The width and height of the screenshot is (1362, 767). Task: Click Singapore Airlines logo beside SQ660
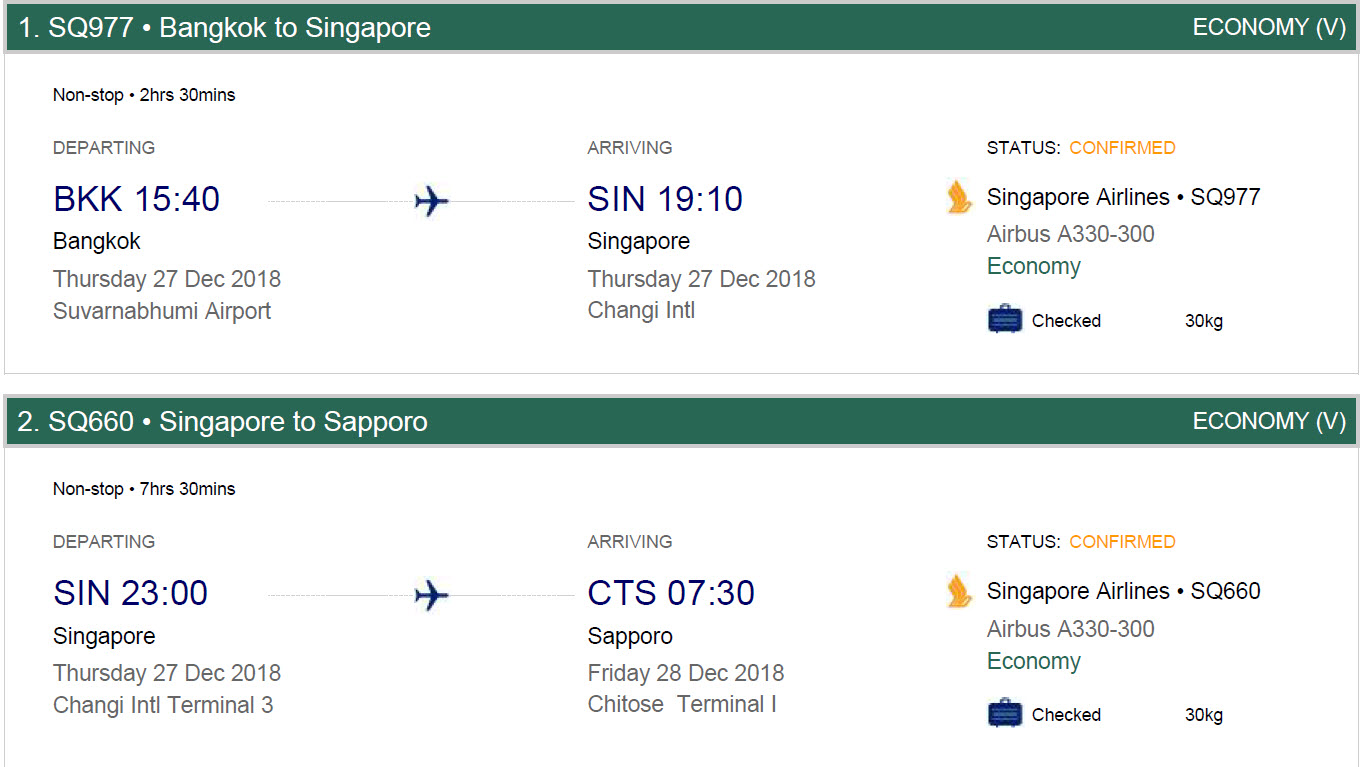(x=959, y=591)
